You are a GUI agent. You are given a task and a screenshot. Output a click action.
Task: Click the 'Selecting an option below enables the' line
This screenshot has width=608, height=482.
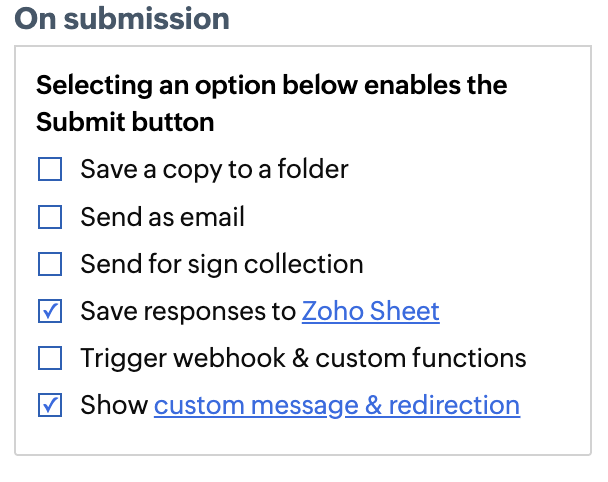click(x=271, y=84)
